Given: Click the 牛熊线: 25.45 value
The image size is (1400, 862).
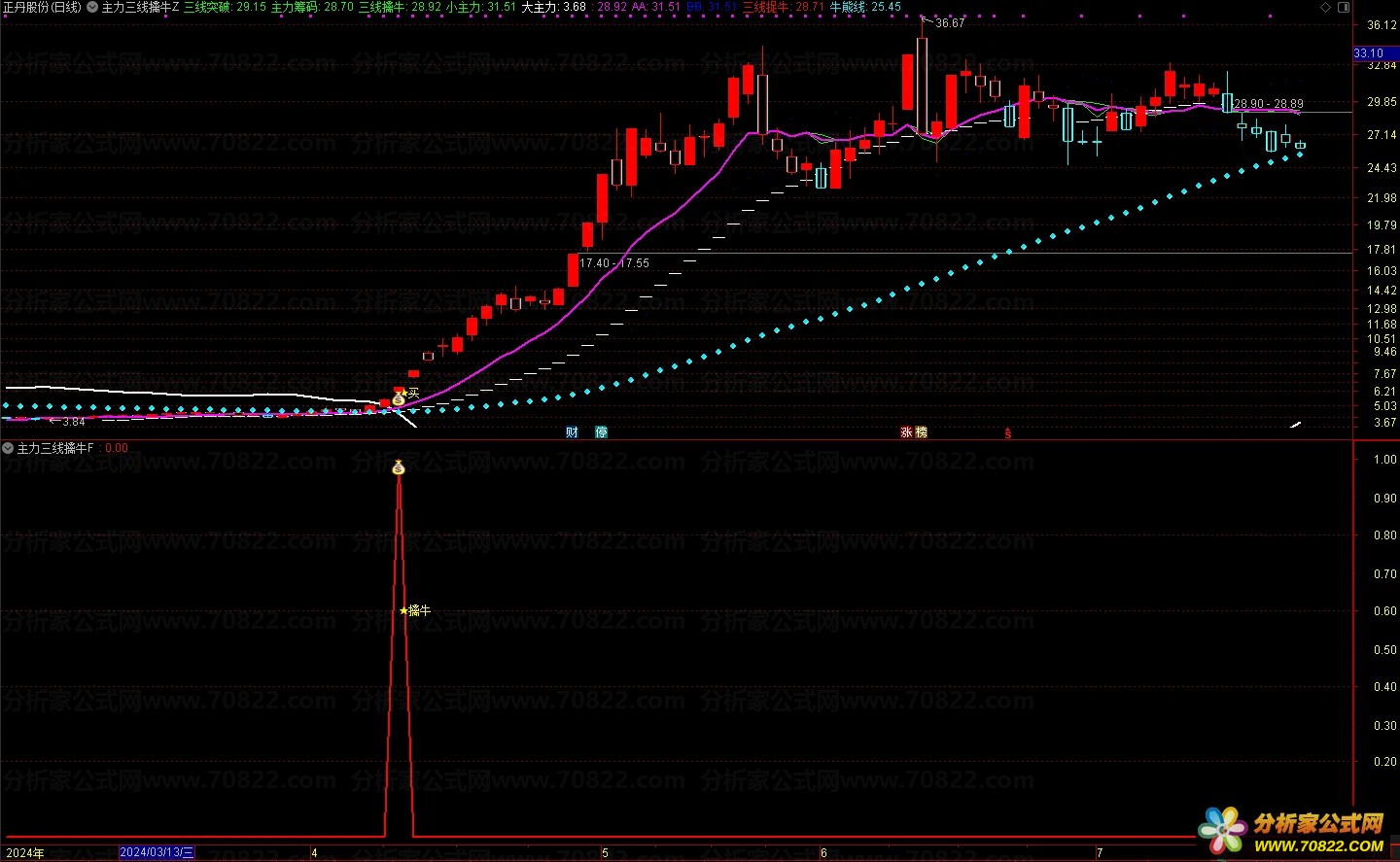Looking at the screenshot, I should coord(865,7).
